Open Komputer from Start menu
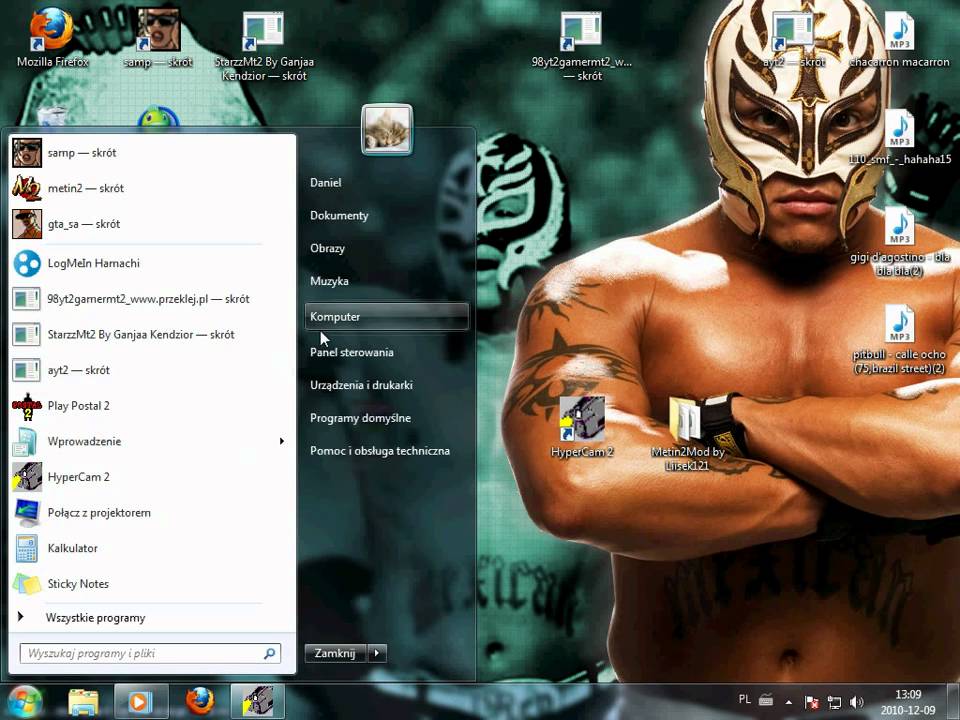Viewport: 960px width, 720px height. 387,317
